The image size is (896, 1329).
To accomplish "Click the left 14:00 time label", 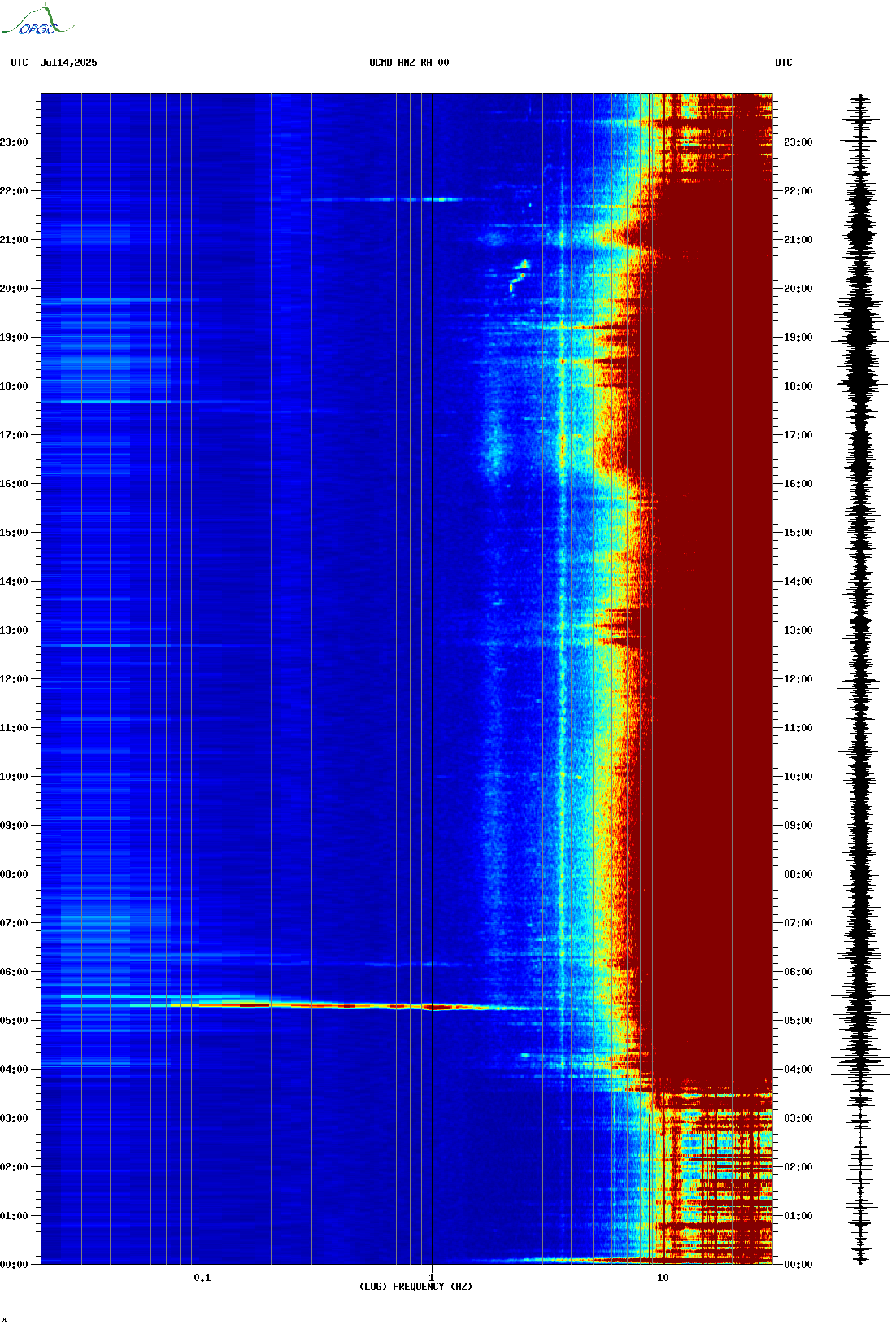I will (14, 582).
